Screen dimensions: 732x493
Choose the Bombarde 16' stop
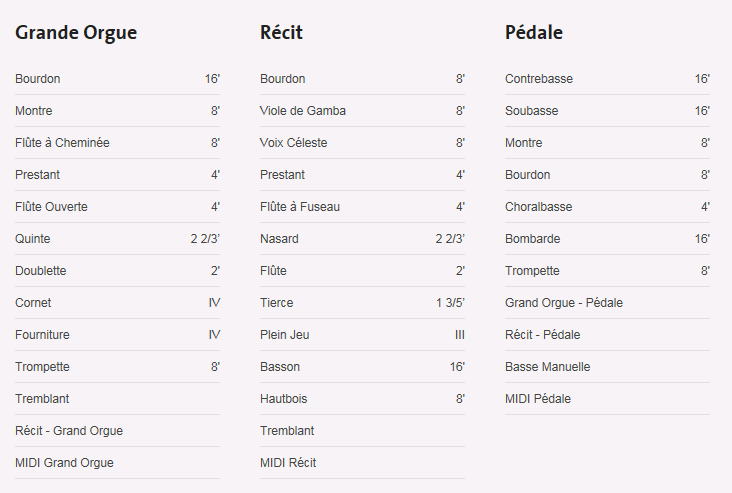coord(607,239)
